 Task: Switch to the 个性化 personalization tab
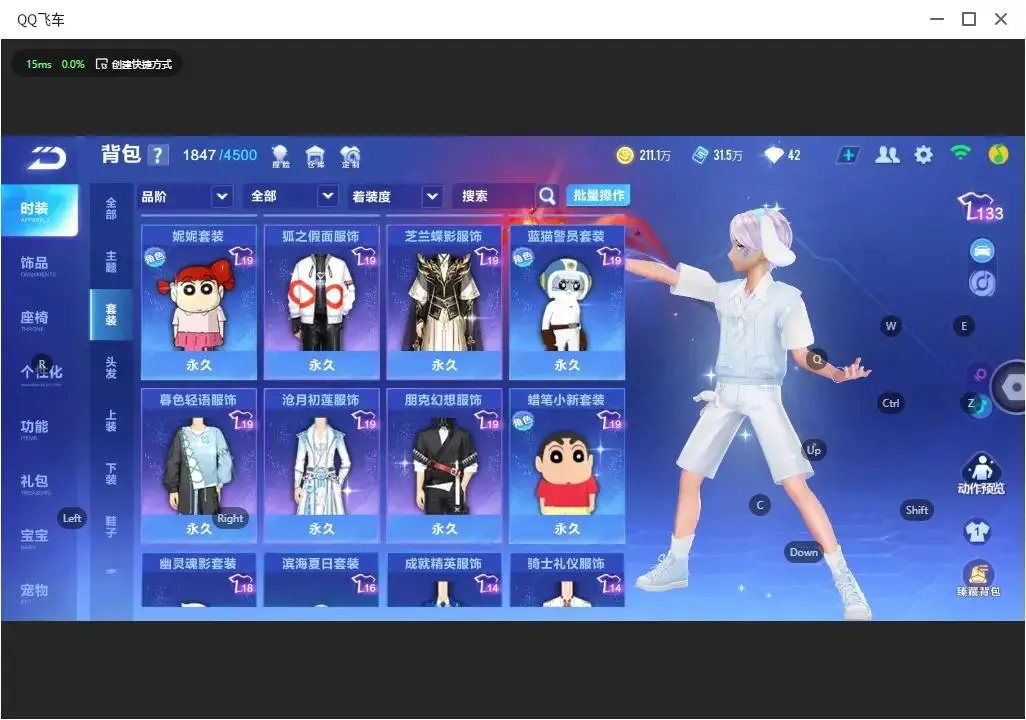[41, 372]
